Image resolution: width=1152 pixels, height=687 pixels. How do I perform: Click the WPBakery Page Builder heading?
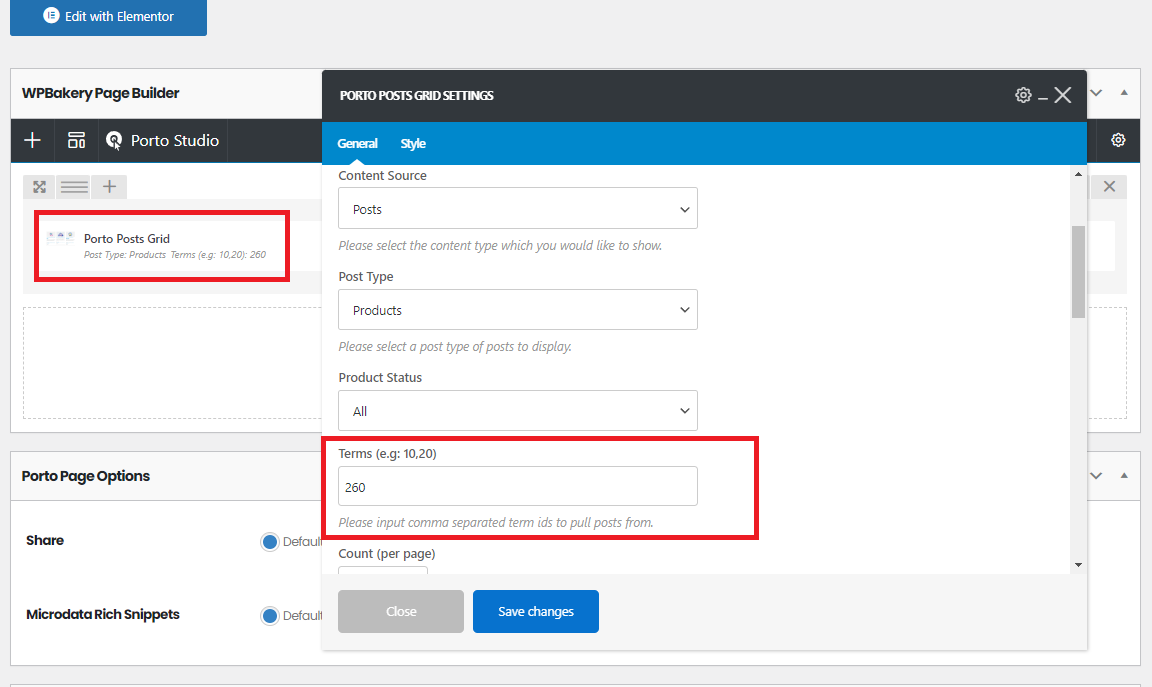pyautogui.click(x=101, y=93)
